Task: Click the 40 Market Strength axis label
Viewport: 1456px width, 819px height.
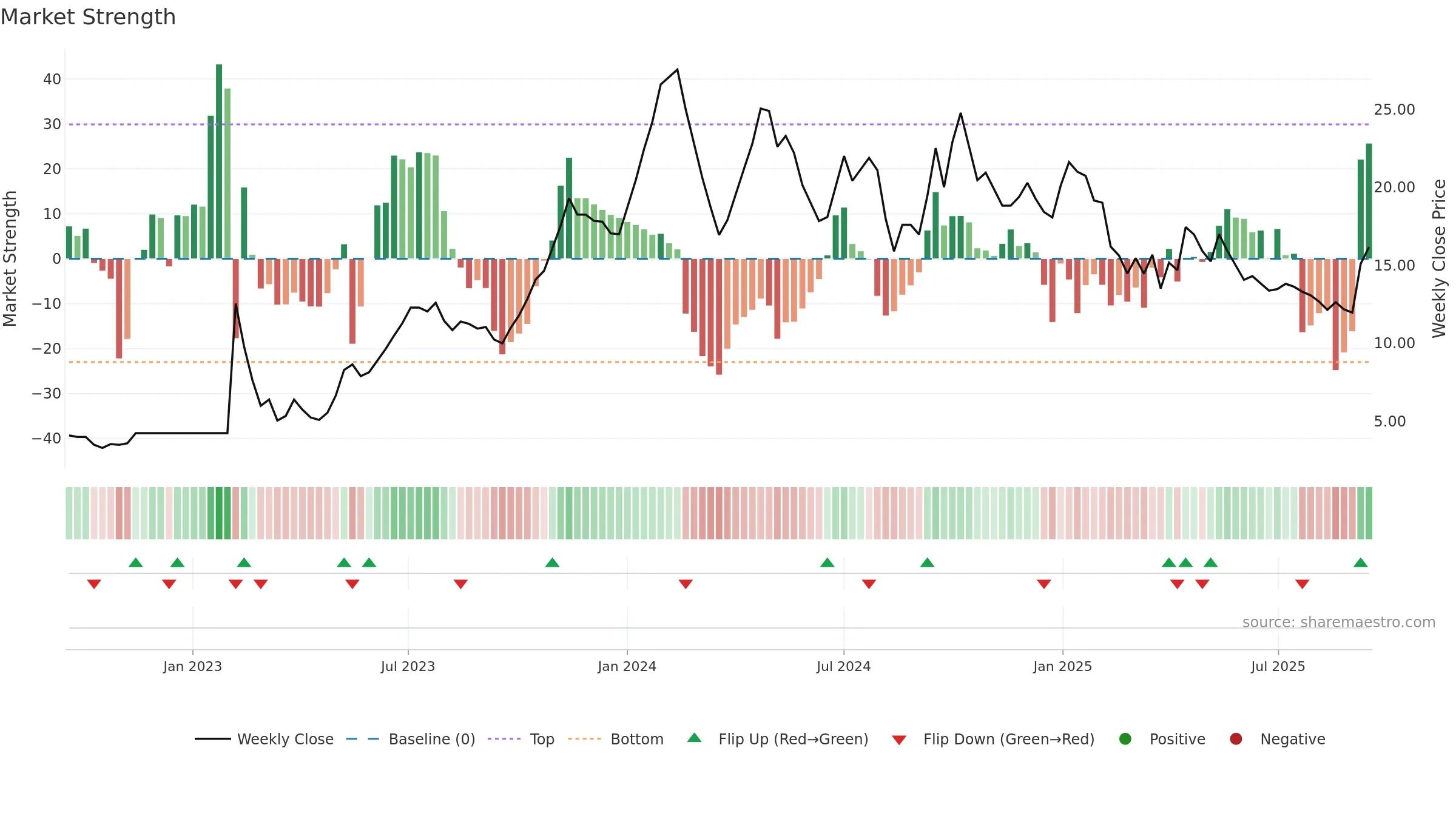Action: click(x=52, y=79)
